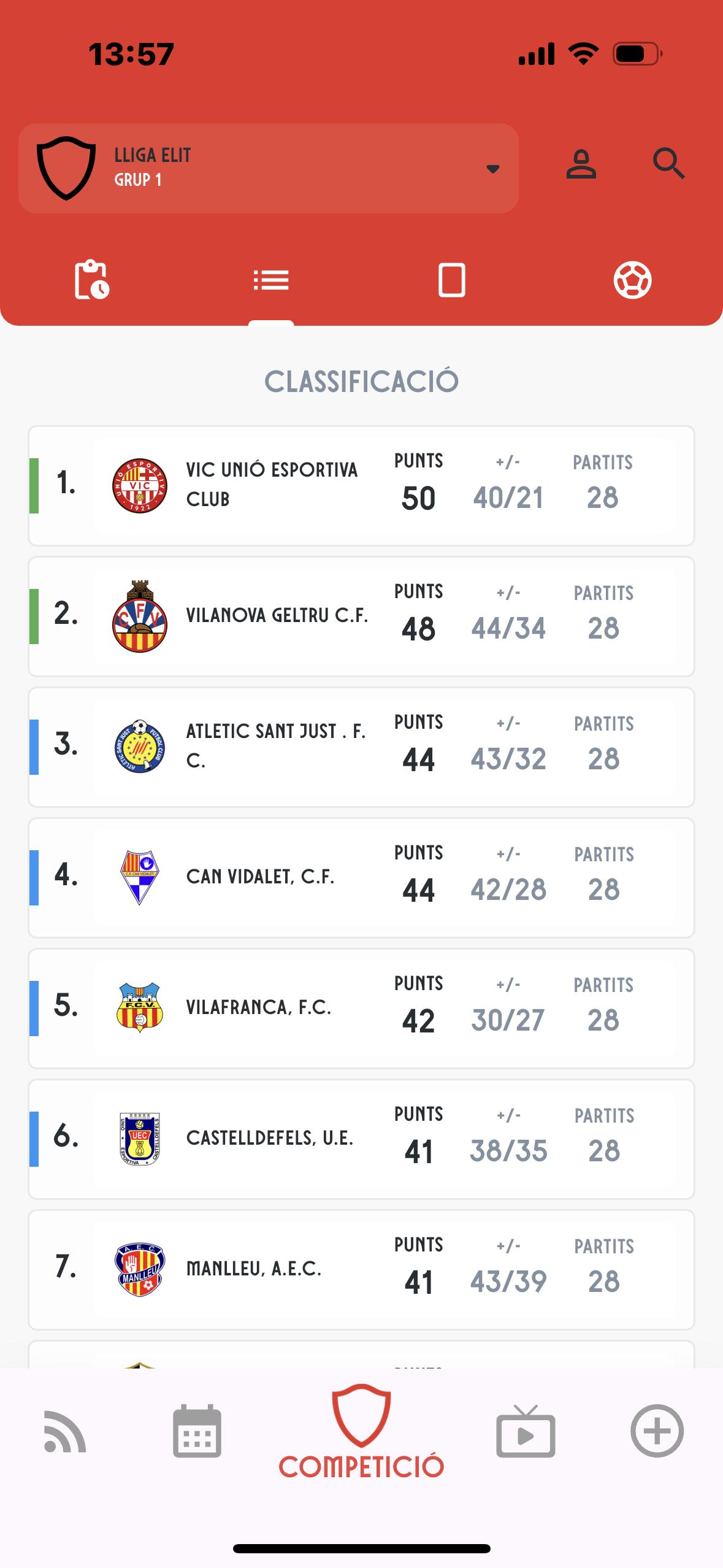
Task: Tap the search magnifier icon
Action: pos(668,164)
